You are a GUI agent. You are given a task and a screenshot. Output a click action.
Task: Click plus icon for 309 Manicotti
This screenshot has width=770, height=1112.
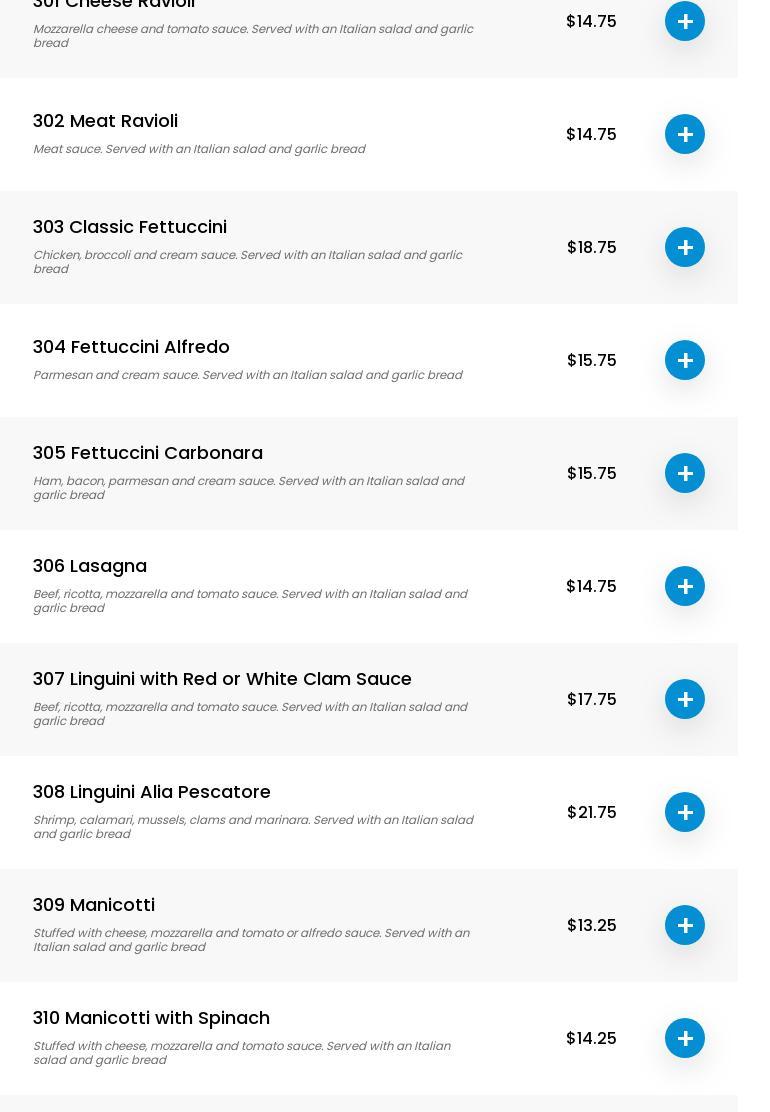click(685, 925)
